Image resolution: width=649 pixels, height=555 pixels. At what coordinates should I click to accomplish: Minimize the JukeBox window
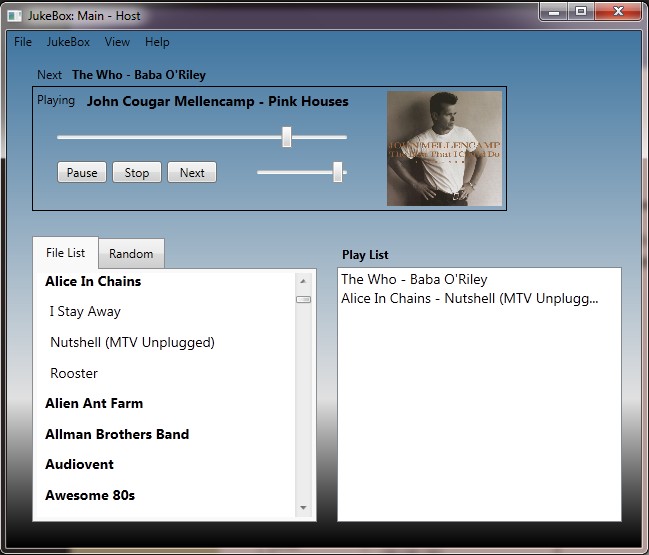[554, 12]
